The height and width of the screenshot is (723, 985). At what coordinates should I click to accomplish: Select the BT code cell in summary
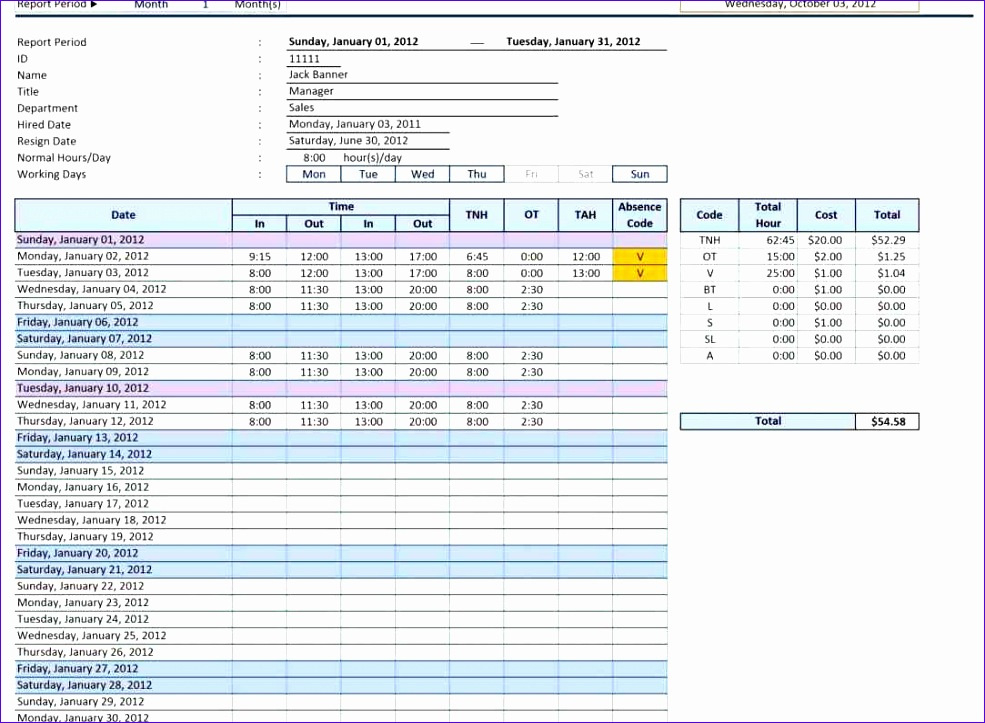coord(709,290)
